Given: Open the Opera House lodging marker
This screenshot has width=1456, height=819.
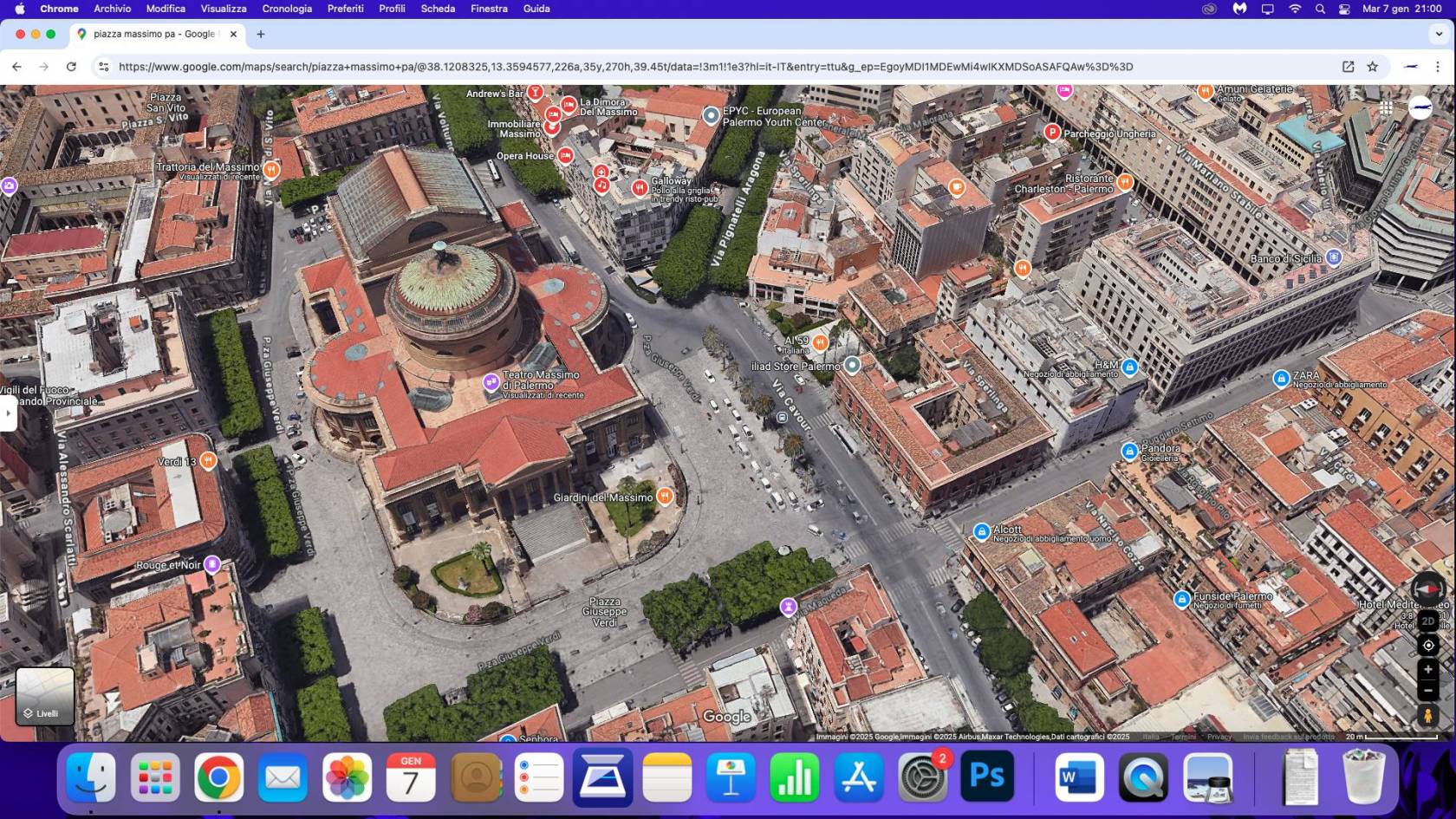Looking at the screenshot, I should click(565, 156).
